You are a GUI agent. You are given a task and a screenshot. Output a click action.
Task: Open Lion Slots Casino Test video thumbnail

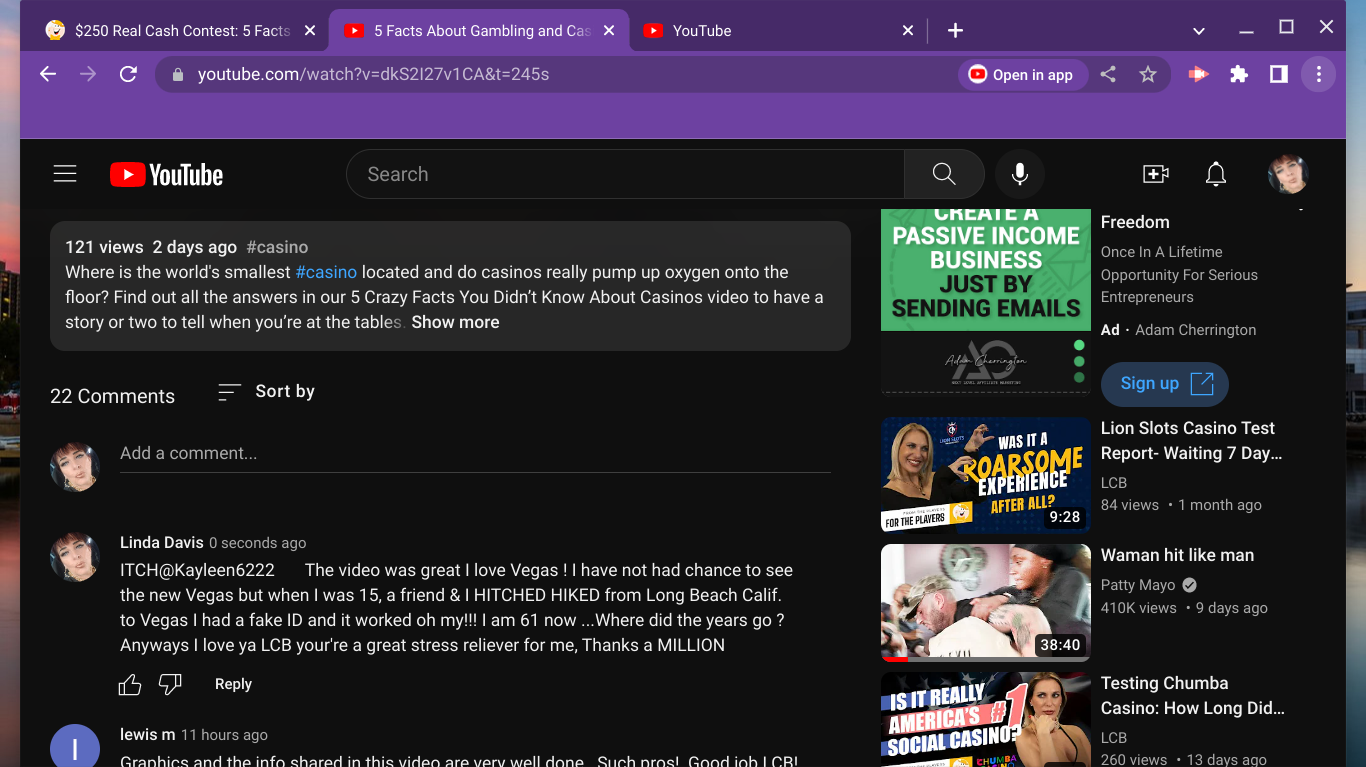(x=985, y=475)
